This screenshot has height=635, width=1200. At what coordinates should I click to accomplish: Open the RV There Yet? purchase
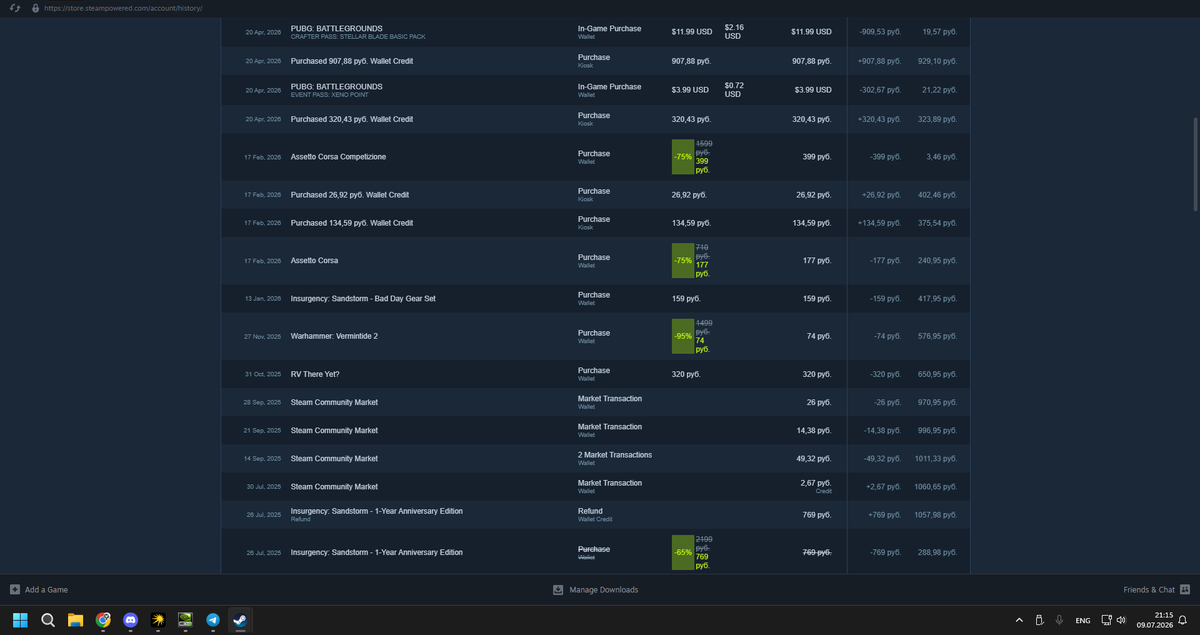596,374
